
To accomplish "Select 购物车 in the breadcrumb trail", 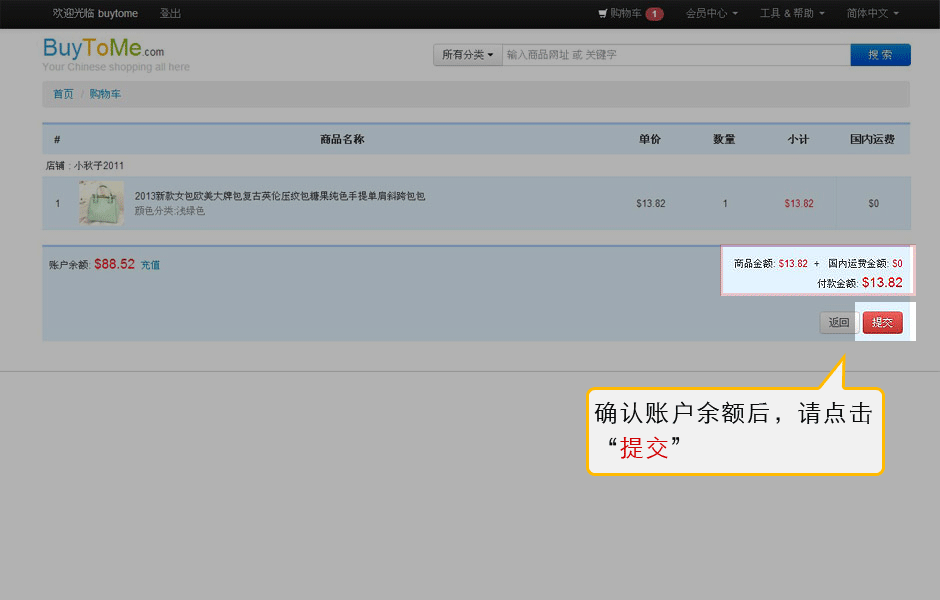I will pos(105,94).
